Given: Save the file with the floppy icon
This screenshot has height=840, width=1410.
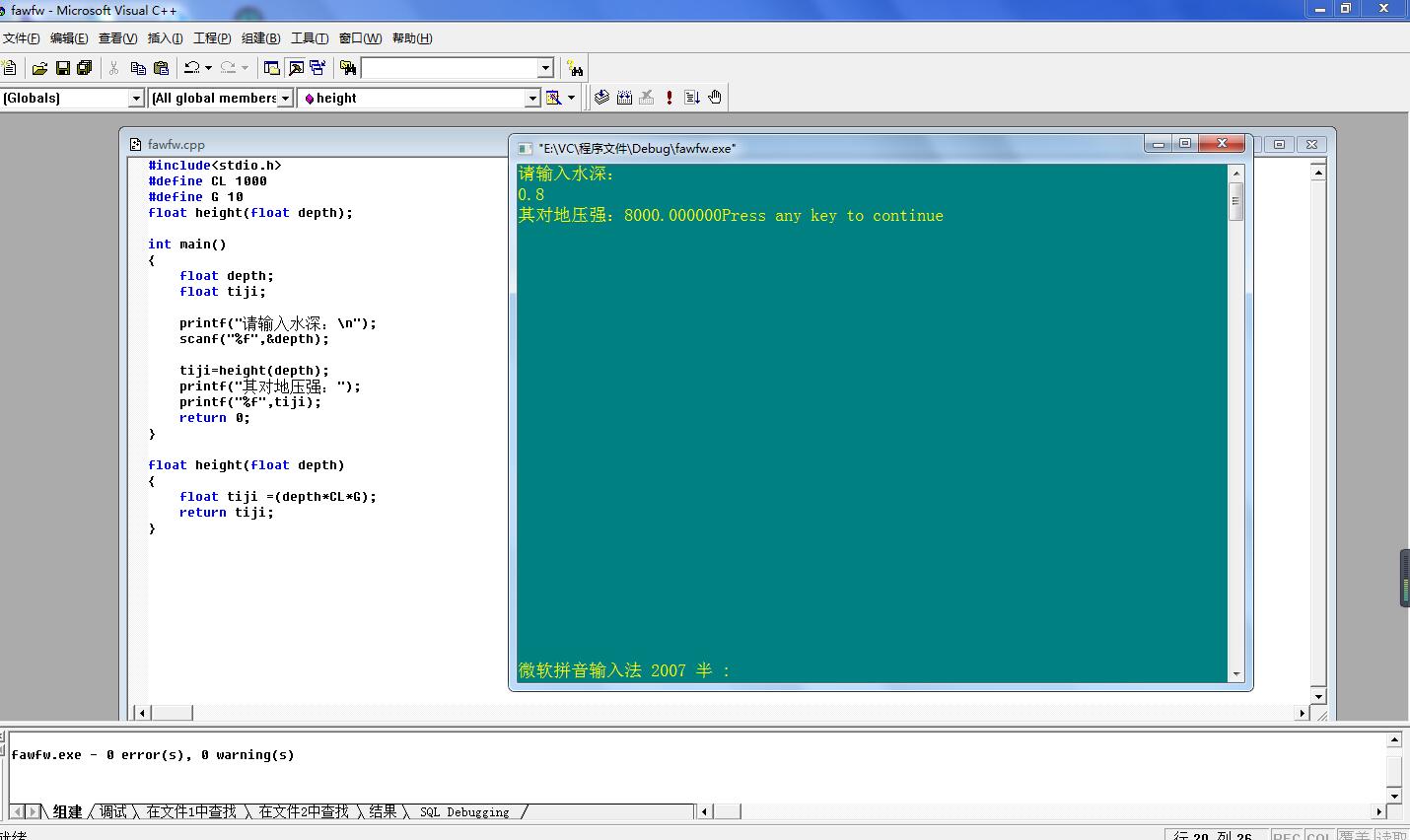Looking at the screenshot, I should coord(63,68).
